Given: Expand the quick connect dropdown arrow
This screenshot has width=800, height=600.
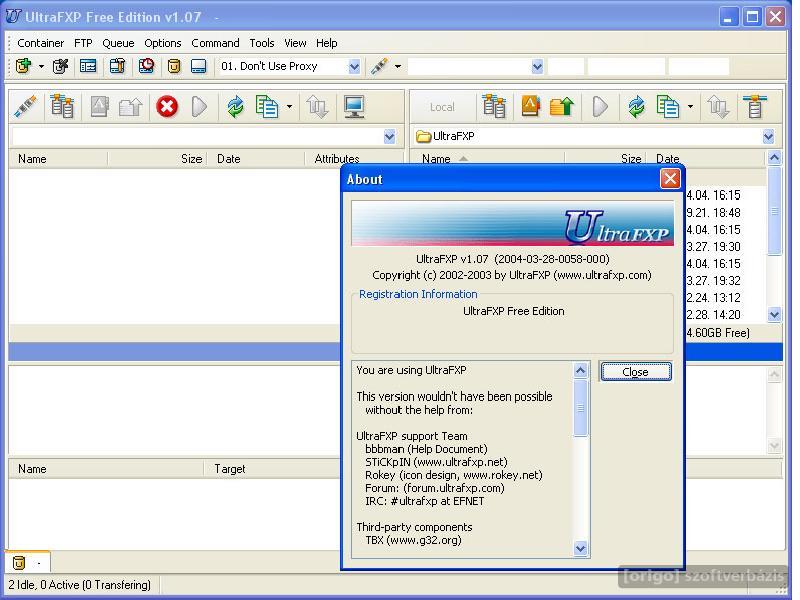Looking at the screenshot, I should coord(398,66).
